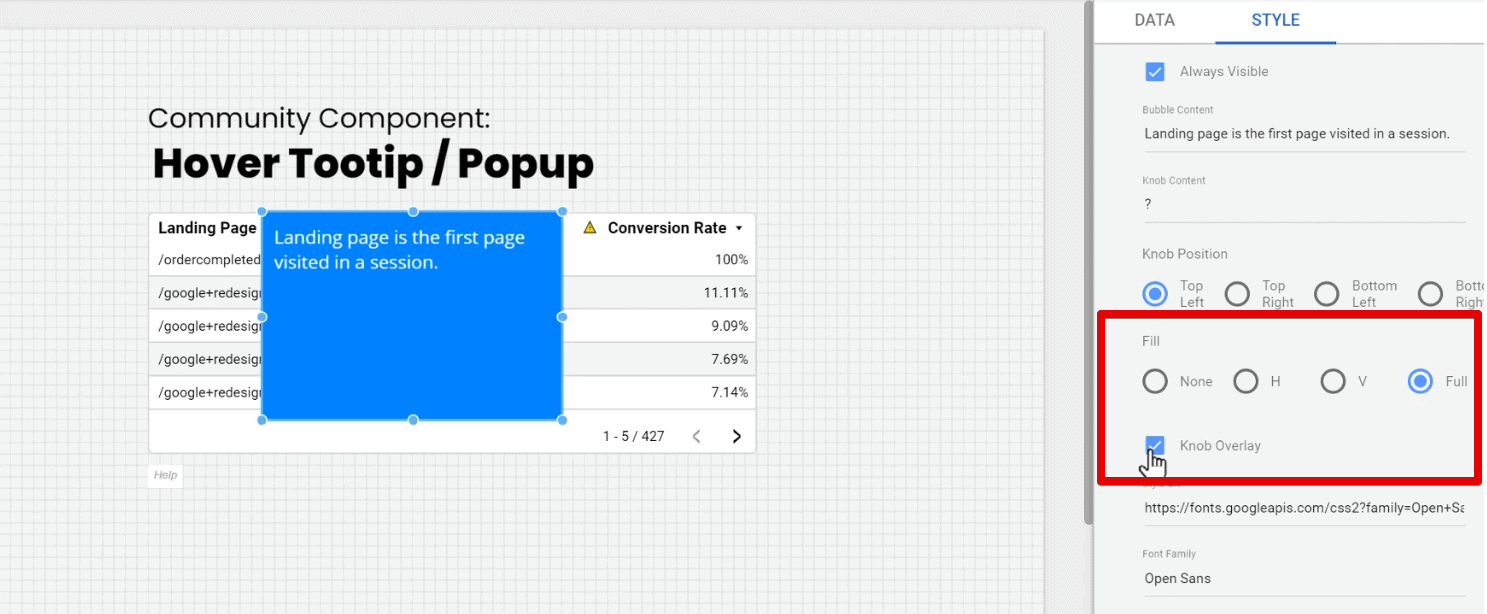Image resolution: width=1487 pixels, height=614 pixels.
Task: Click the Help link below the table
Action: coord(166,475)
